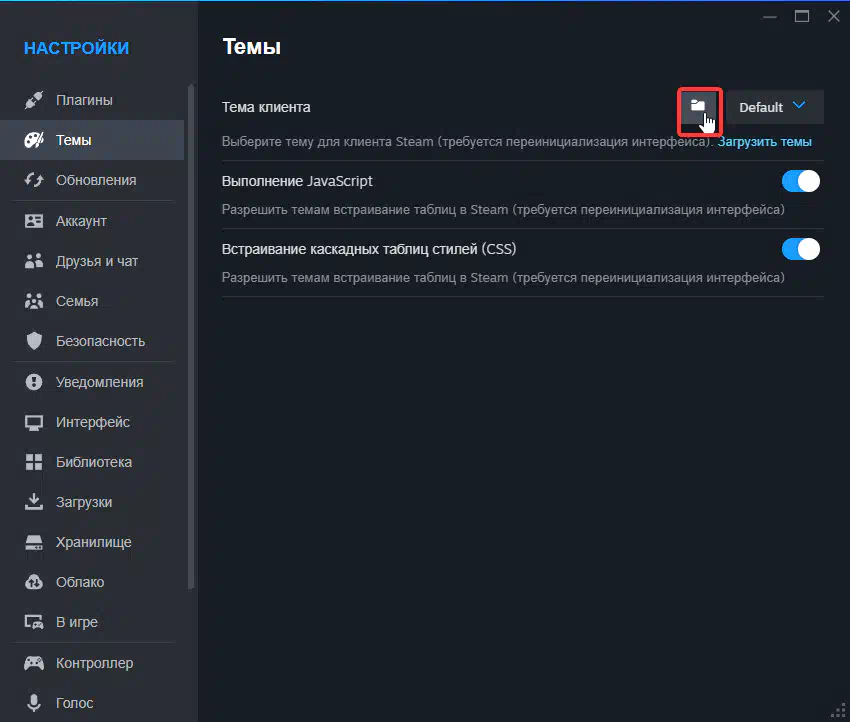
Task: Open Загрузки settings
Action: (92, 502)
